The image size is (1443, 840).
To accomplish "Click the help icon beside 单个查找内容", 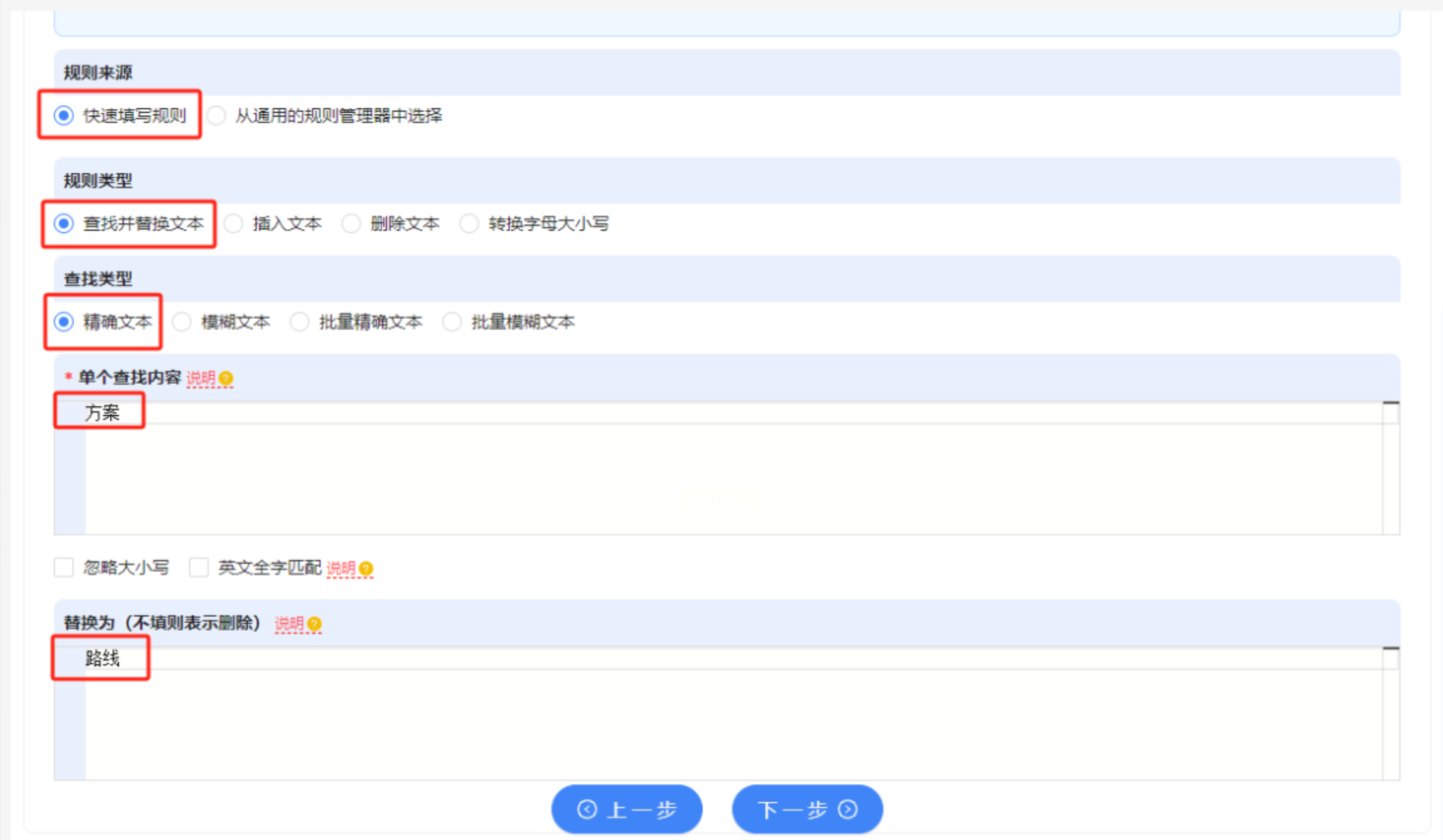I will (x=226, y=378).
